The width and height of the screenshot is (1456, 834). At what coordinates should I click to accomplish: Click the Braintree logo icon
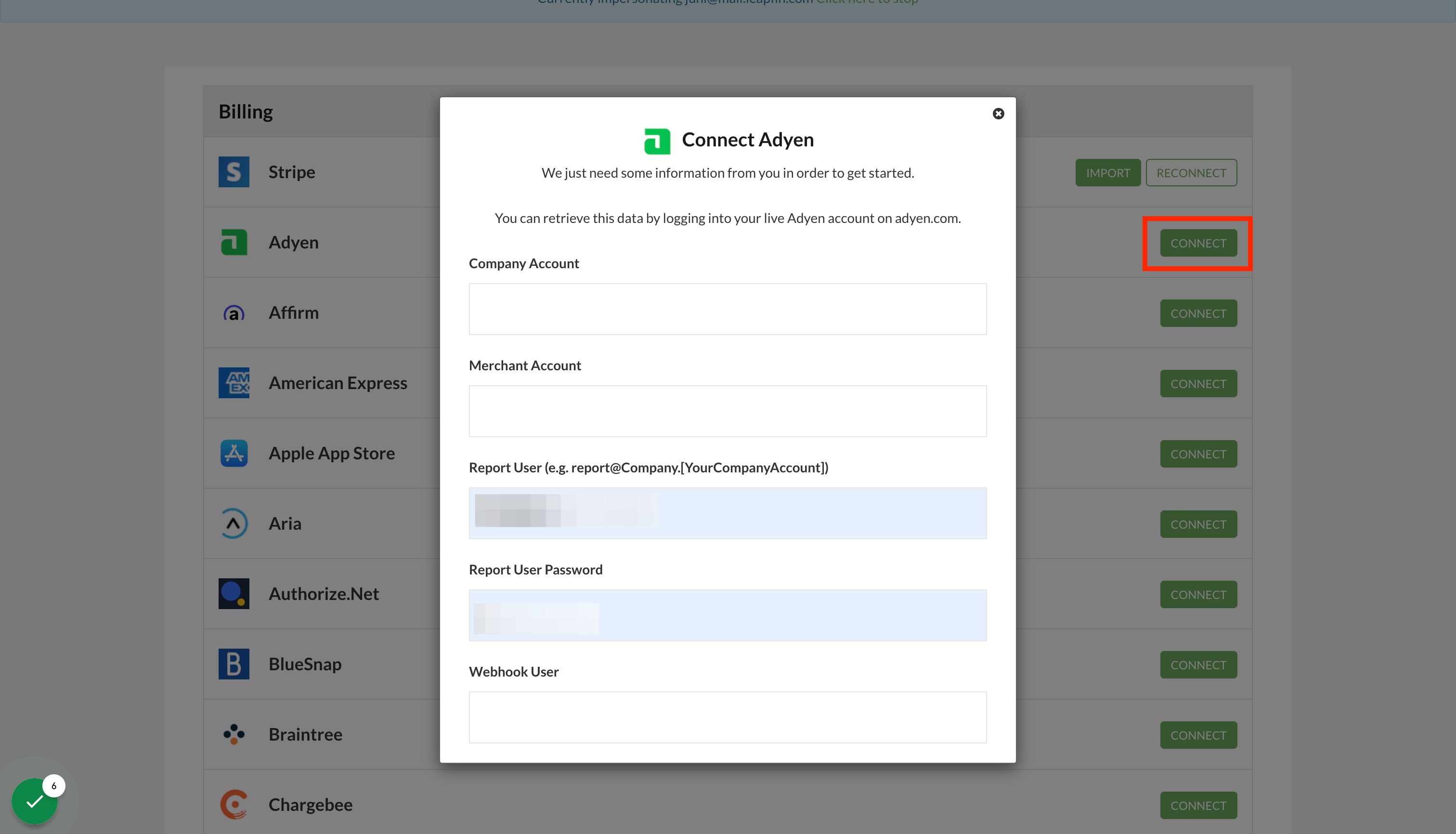pyautogui.click(x=234, y=734)
